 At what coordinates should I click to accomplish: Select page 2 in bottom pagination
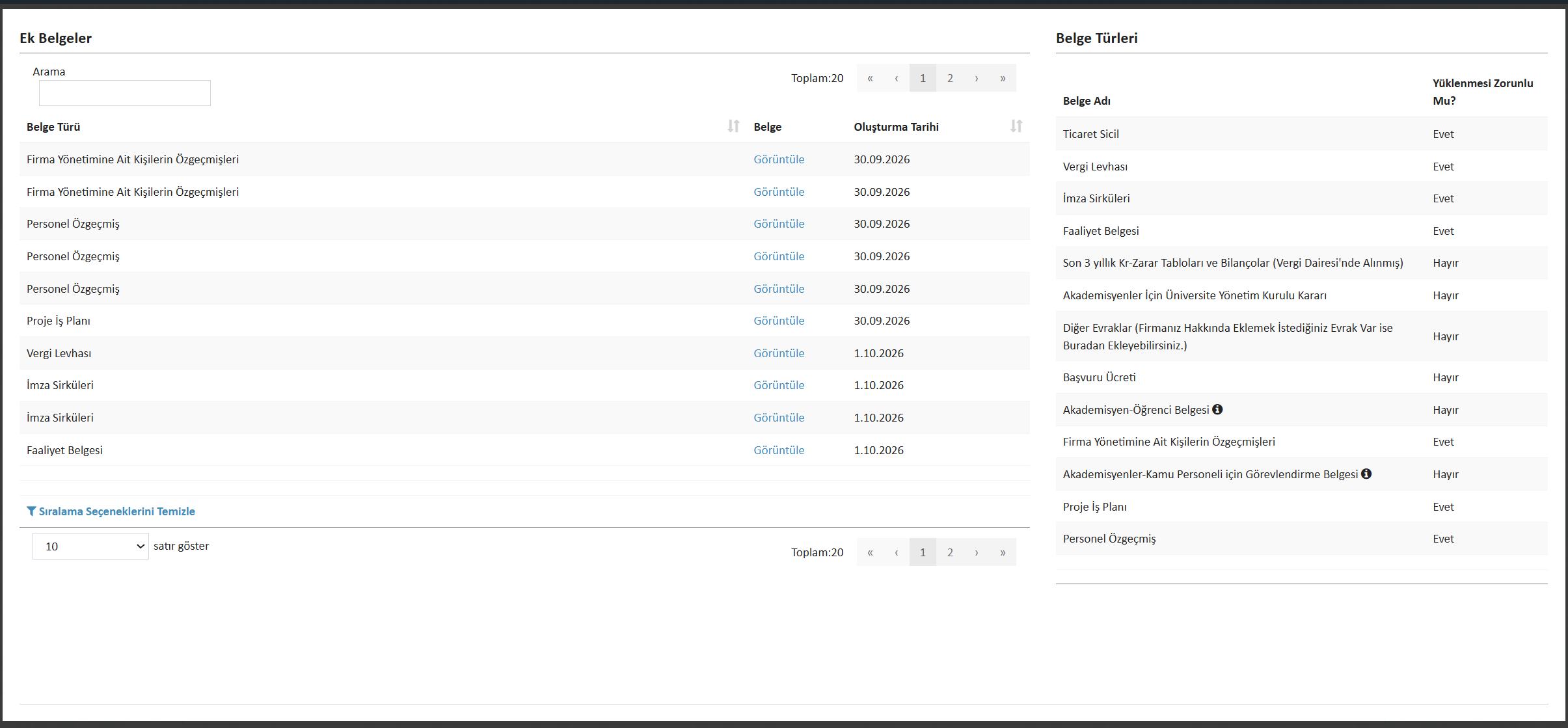point(950,552)
